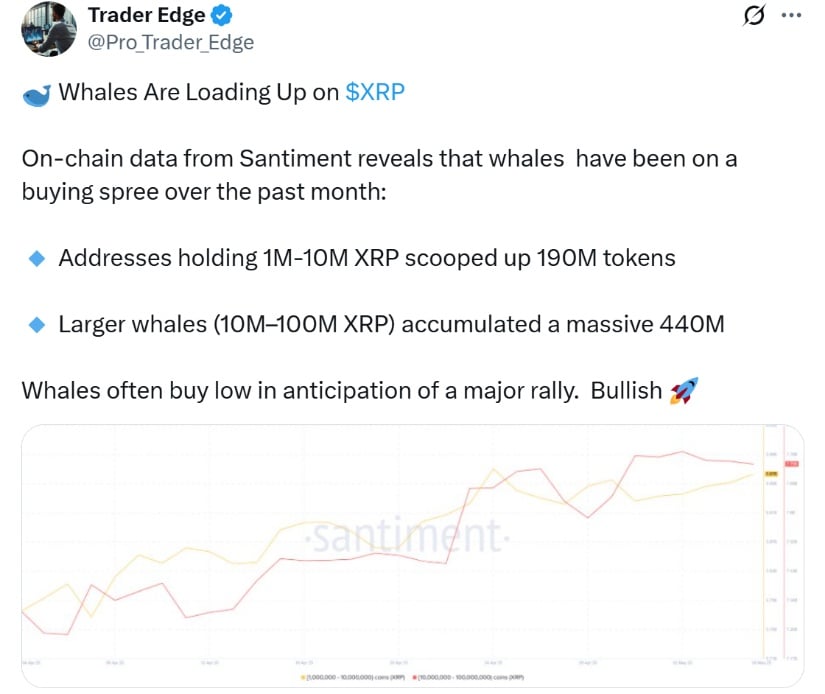825x694 pixels.
Task: Click the $XRP cashtag
Action: tap(375, 92)
